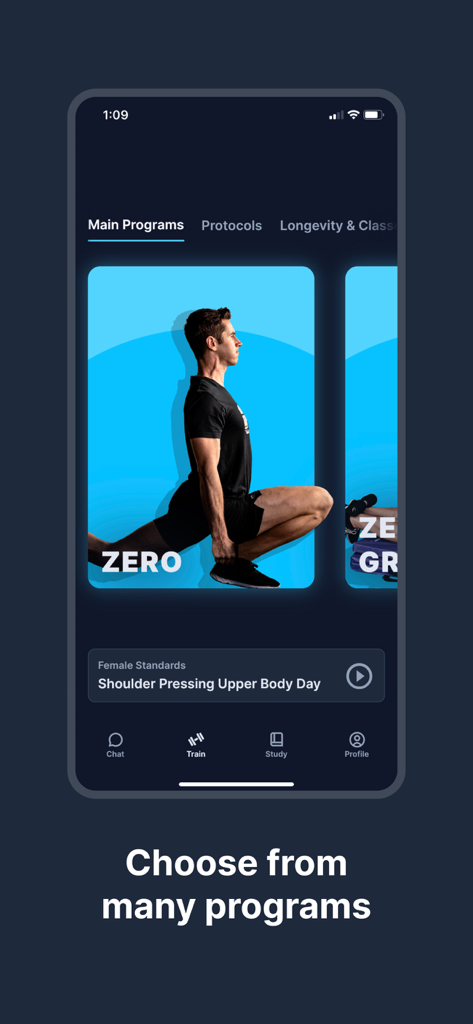Select the Train dumbbell icon

[196, 739]
